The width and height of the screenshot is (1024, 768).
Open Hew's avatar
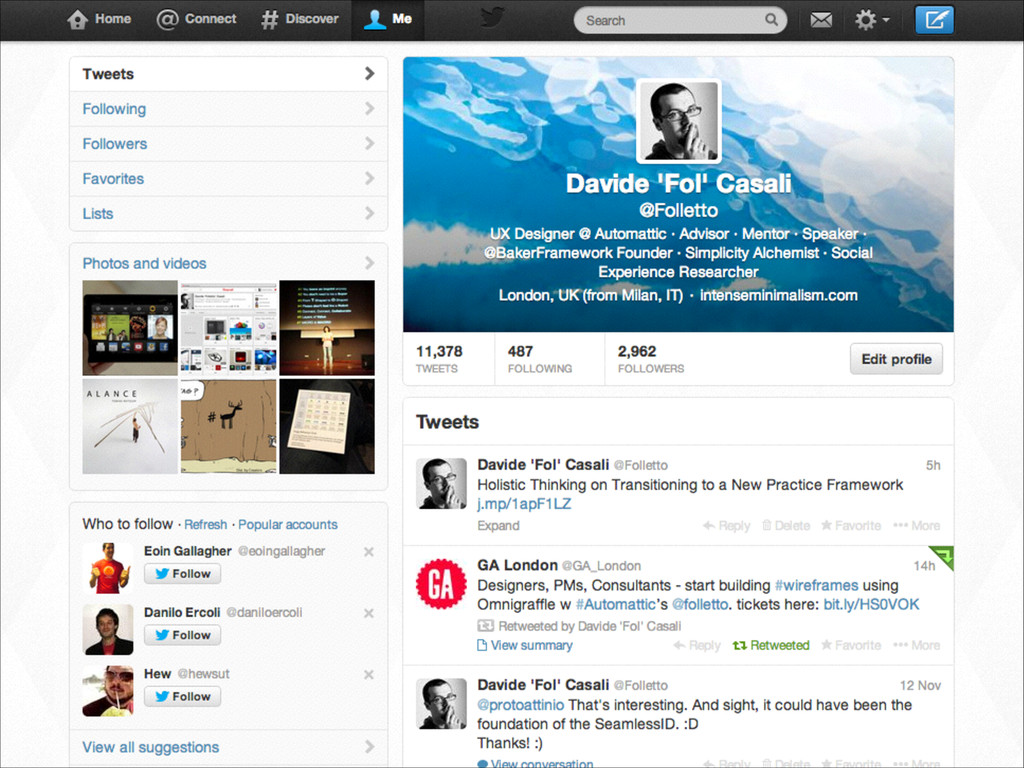pos(108,691)
